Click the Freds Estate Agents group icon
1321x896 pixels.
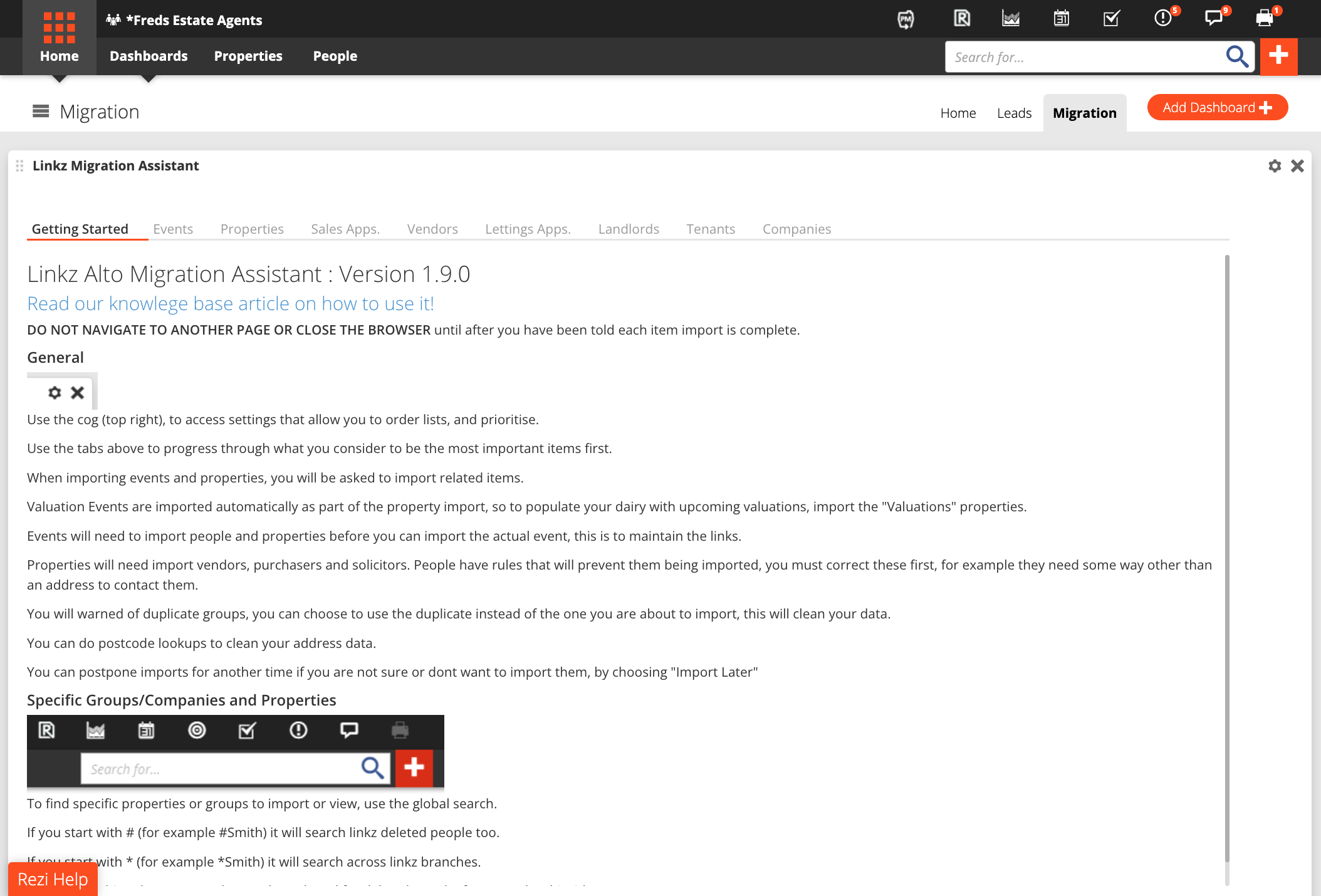coord(113,20)
